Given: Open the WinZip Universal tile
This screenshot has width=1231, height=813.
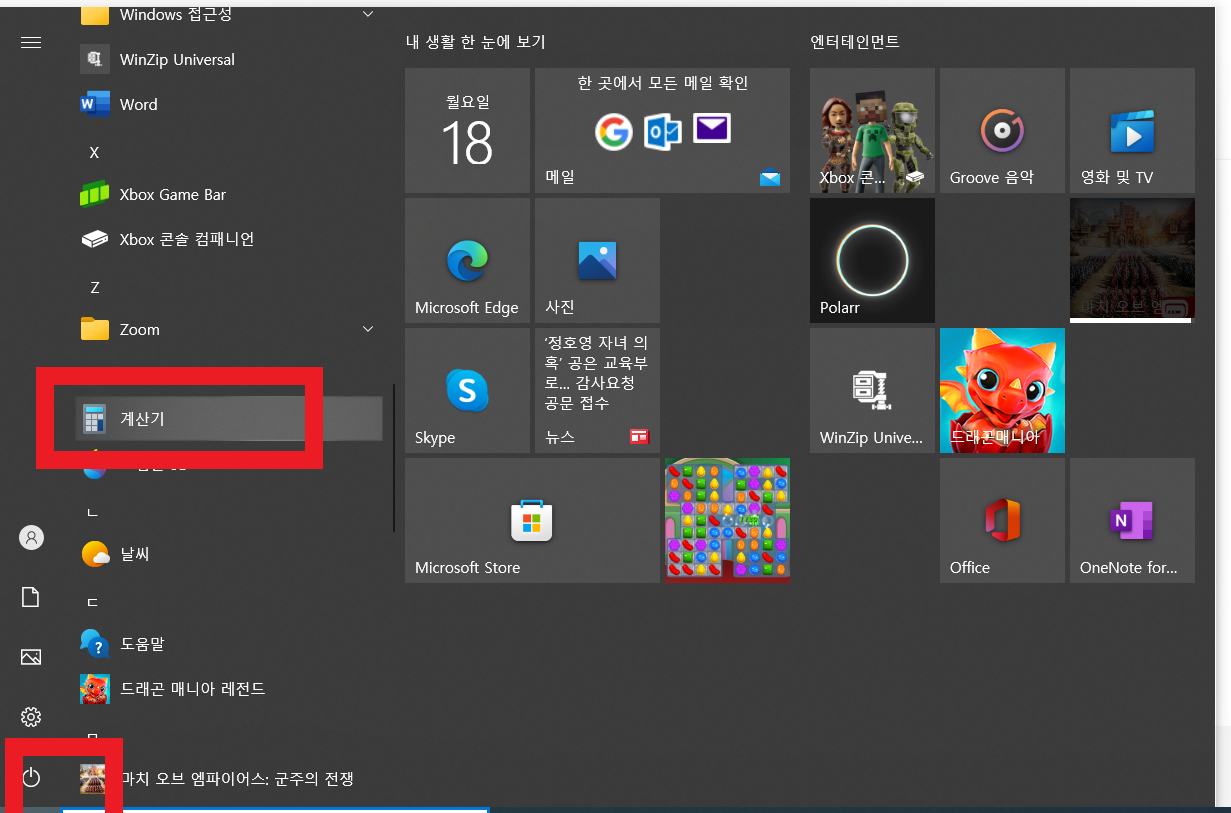Looking at the screenshot, I should coord(872,390).
